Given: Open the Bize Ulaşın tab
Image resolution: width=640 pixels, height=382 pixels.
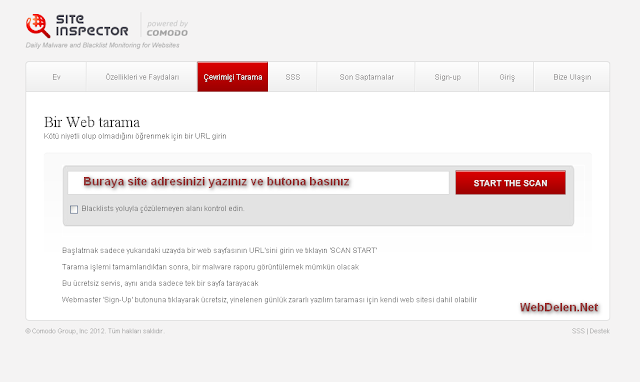Looking at the screenshot, I should point(572,77).
